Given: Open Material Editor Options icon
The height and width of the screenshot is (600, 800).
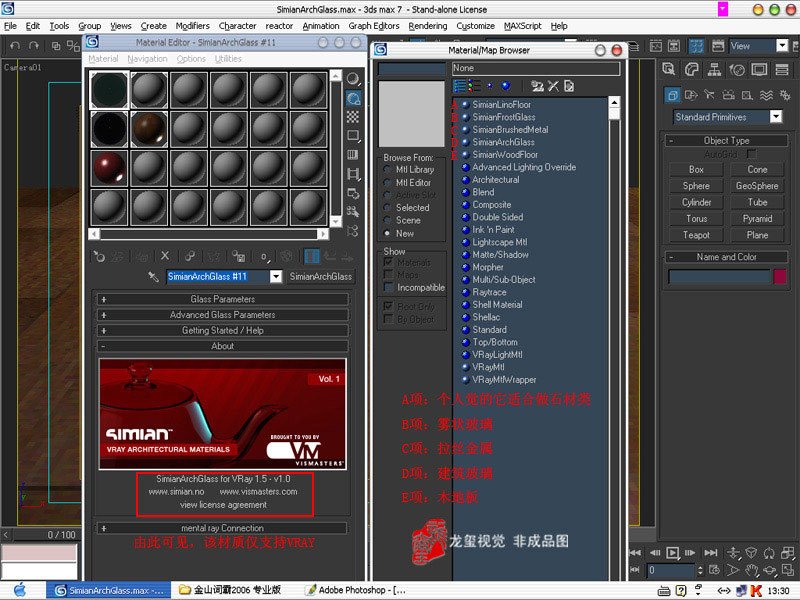Looking at the screenshot, I should click(353, 193).
